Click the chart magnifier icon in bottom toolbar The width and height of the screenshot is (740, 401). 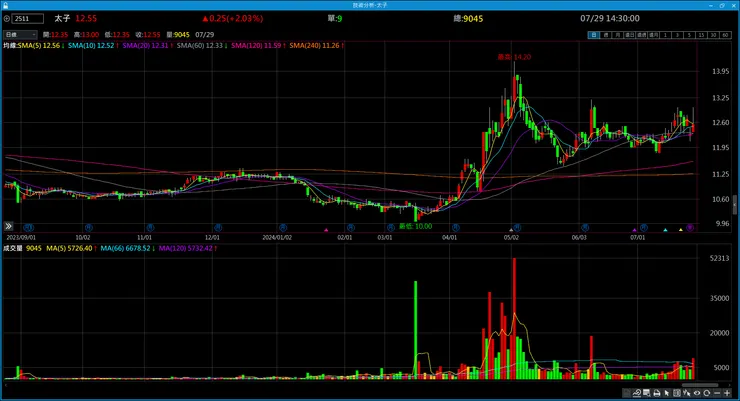637,393
